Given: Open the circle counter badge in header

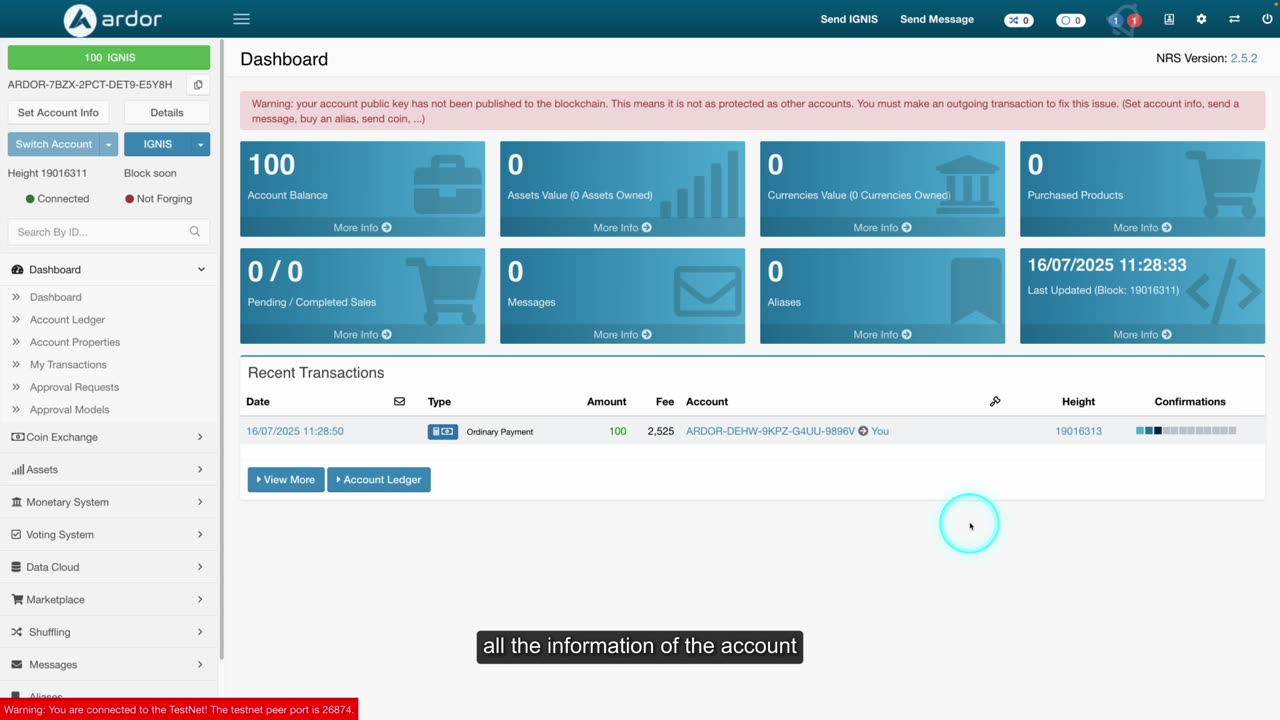Looking at the screenshot, I should coord(1071,20).
